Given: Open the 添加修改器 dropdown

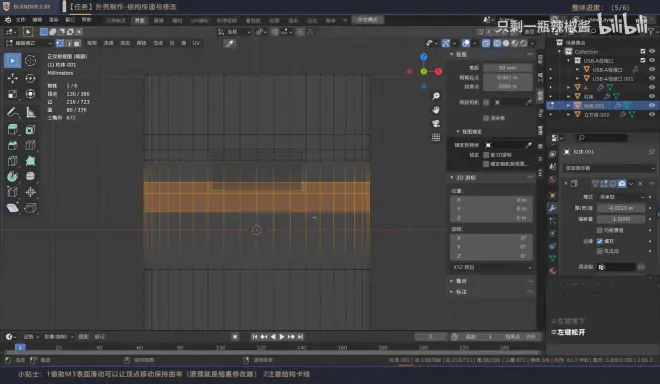Looking at the screenshot, I should click(x=609, y=168).
